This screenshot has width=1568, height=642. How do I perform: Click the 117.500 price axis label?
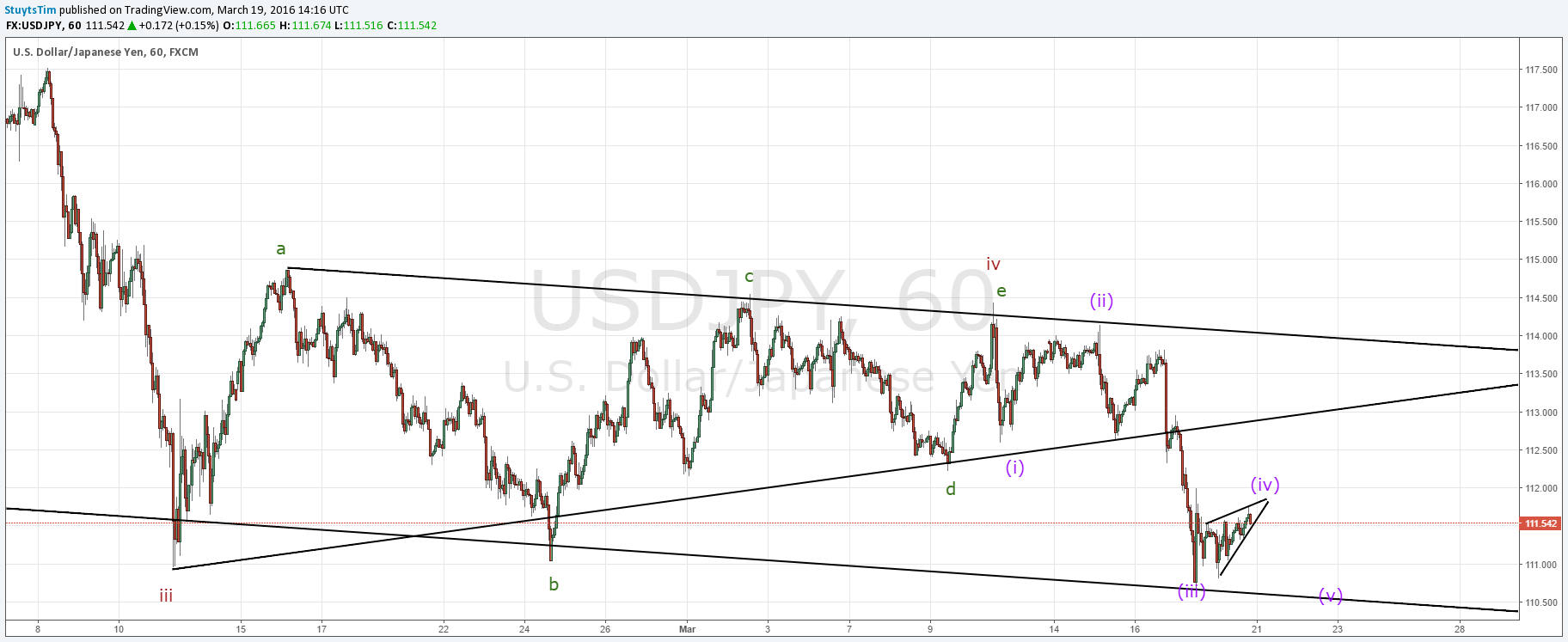1541,70
